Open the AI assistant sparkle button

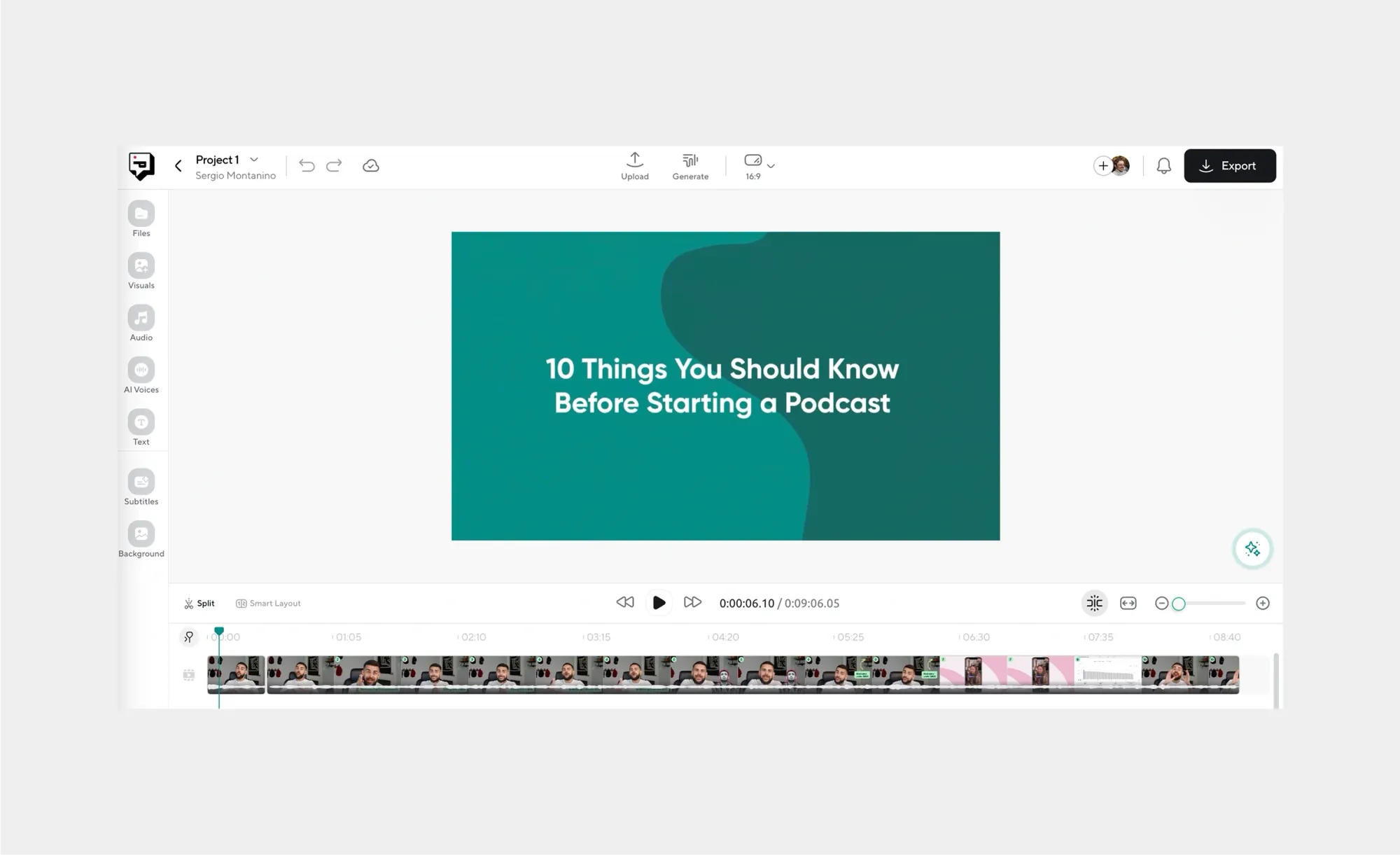click(1252, 549)
